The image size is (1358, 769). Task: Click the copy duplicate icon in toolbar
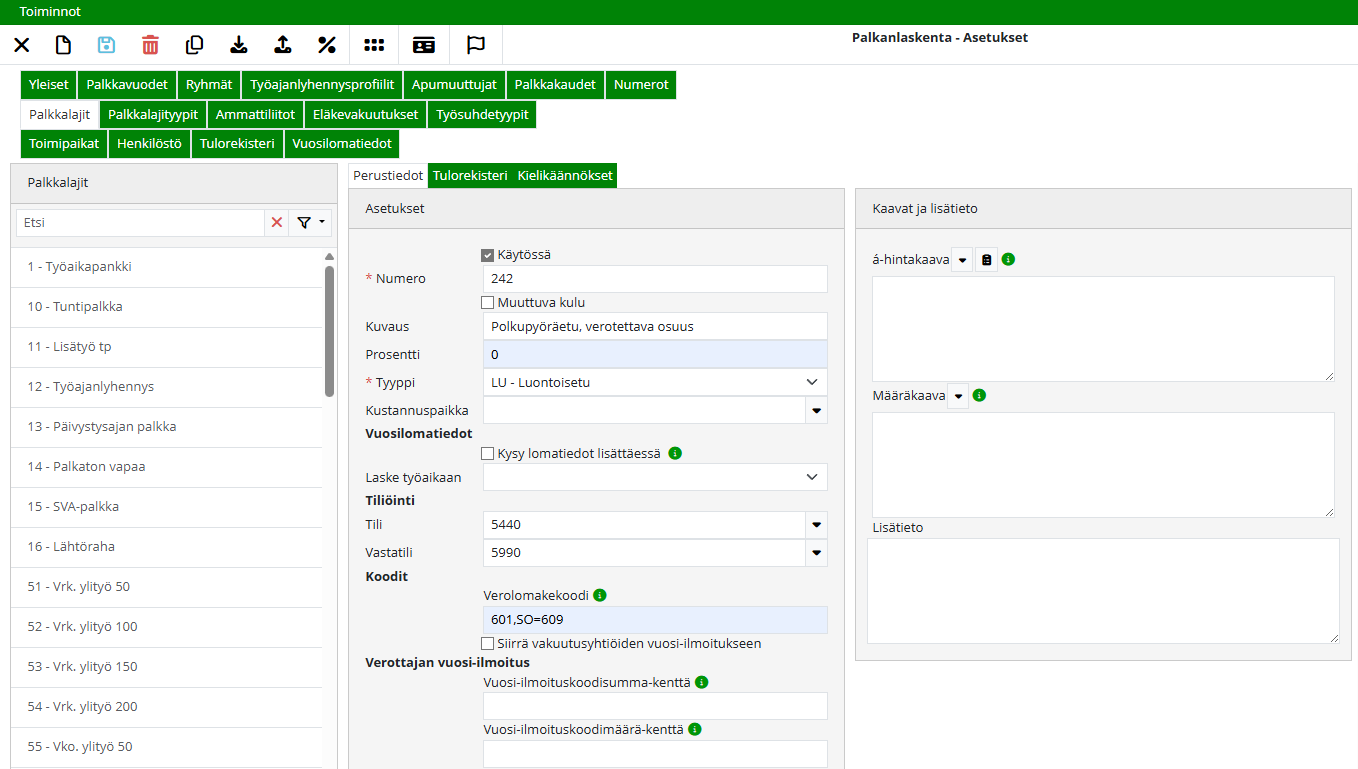[x=194, y=45]
